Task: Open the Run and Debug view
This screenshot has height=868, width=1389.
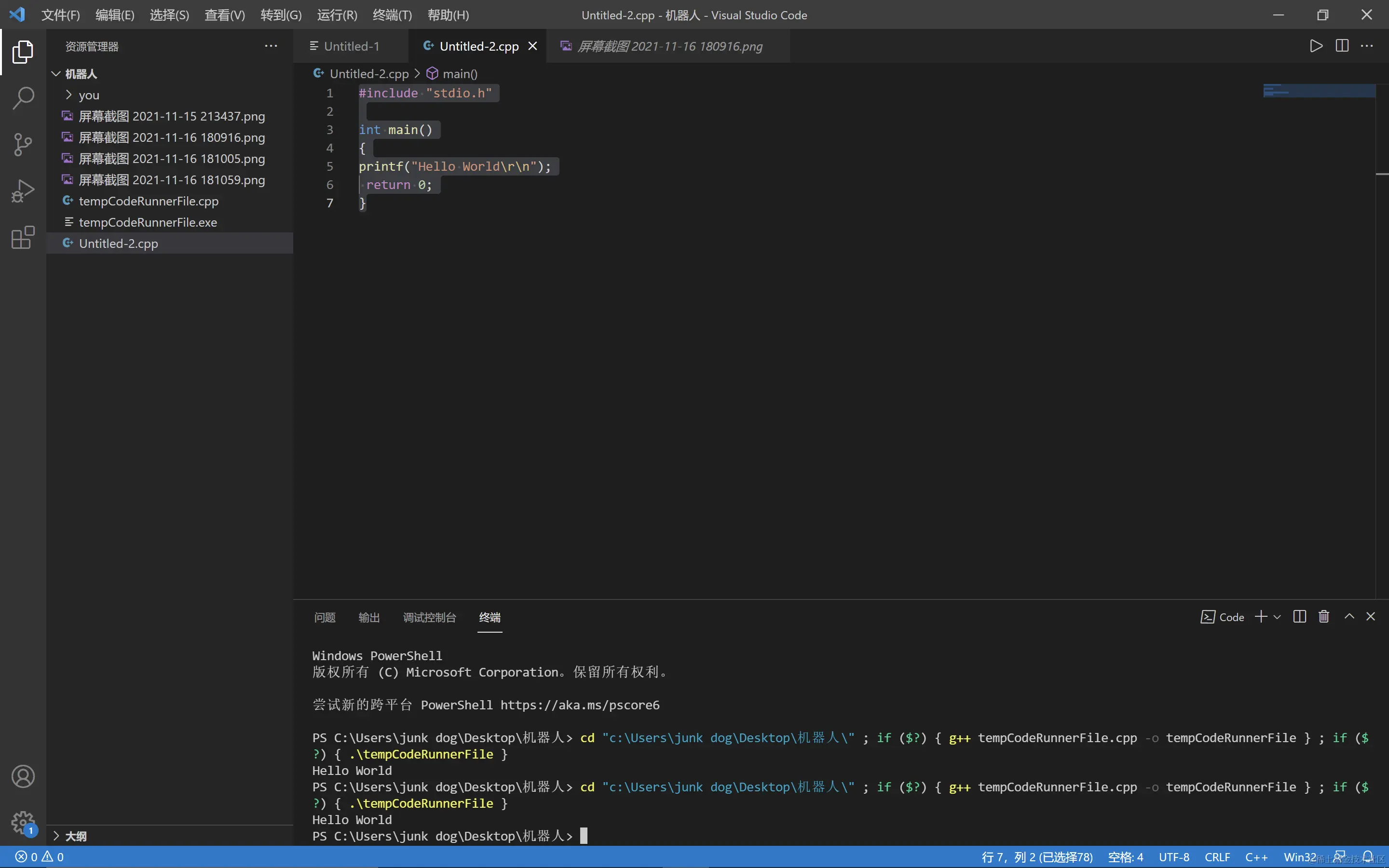Action: [x=23, y=191]
